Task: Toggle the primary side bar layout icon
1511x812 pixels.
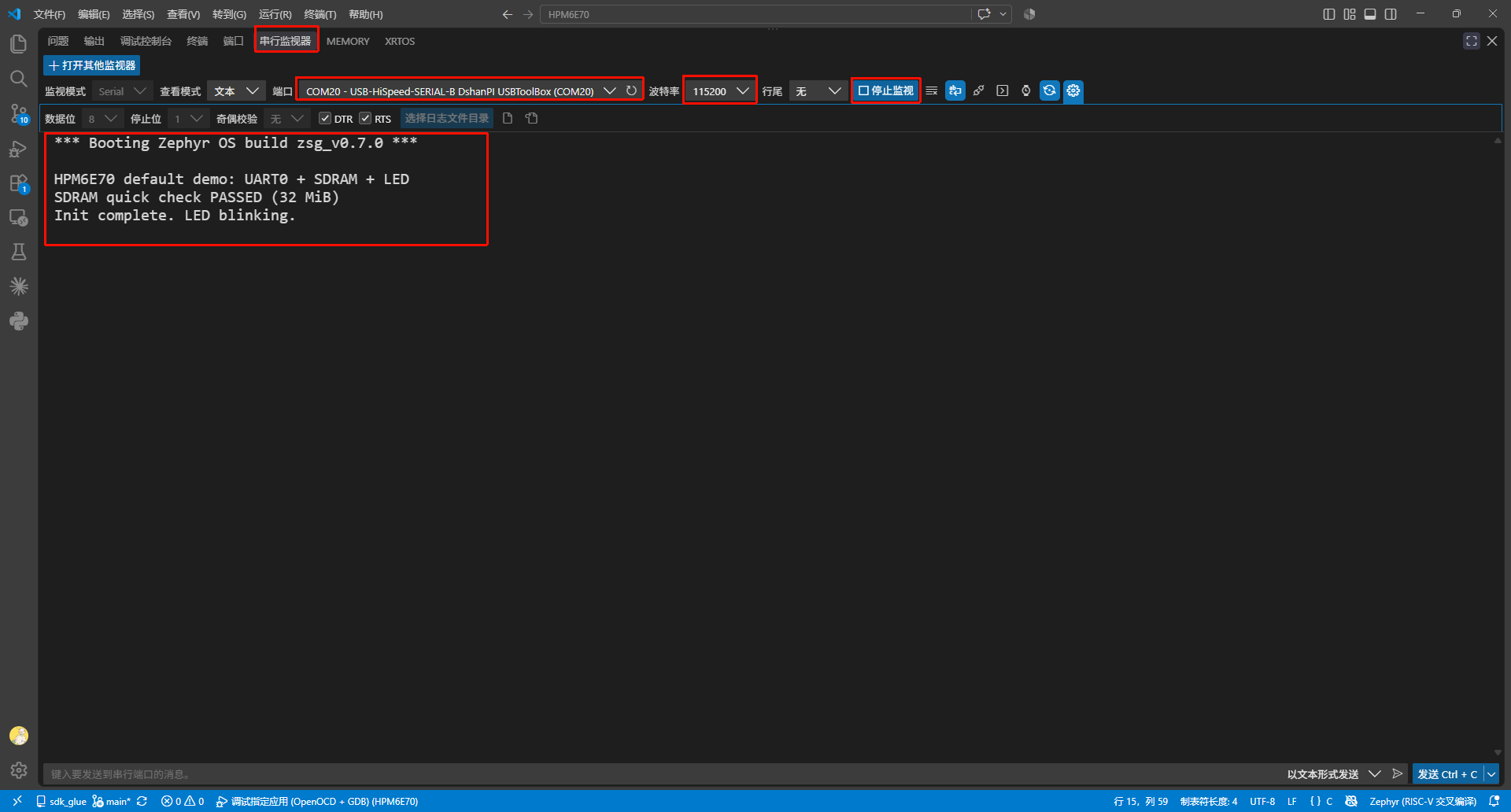Action: click(1329, 14)
